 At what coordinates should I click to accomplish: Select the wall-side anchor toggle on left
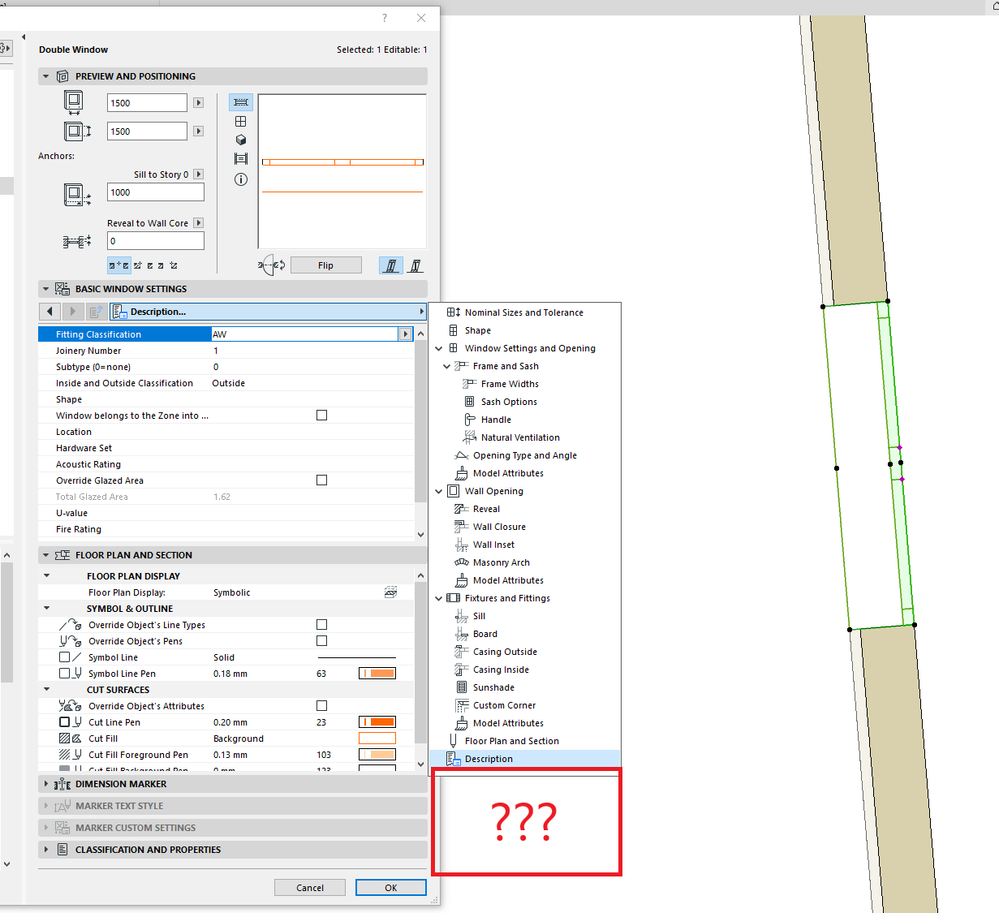pos(391,266)
